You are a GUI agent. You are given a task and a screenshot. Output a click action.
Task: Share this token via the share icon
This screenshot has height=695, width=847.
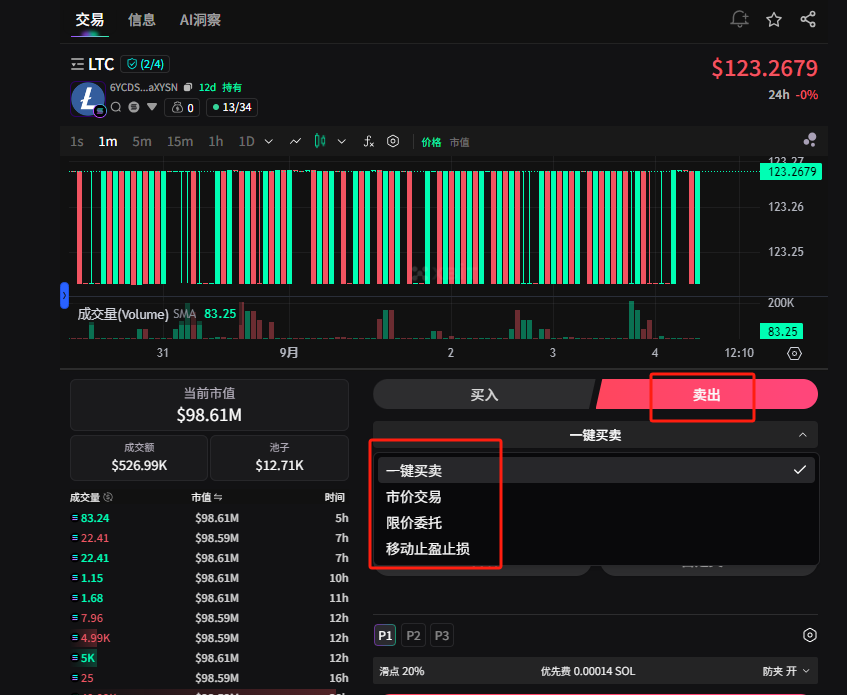click(x=808, y=19)
